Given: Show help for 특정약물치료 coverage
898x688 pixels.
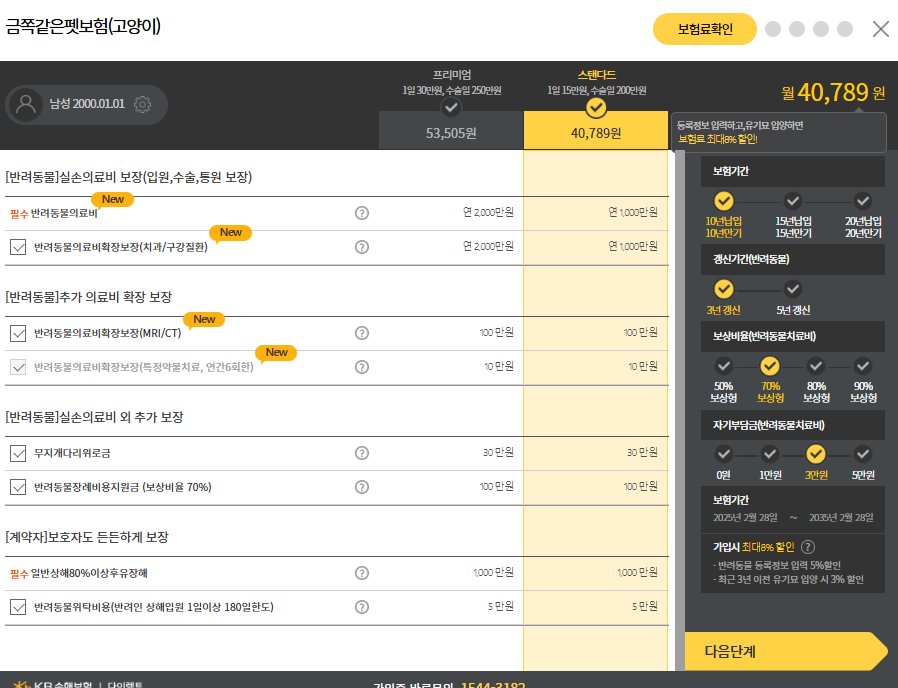Looking at the screenshot, I should pyautogui.click(x=361, y=367).
